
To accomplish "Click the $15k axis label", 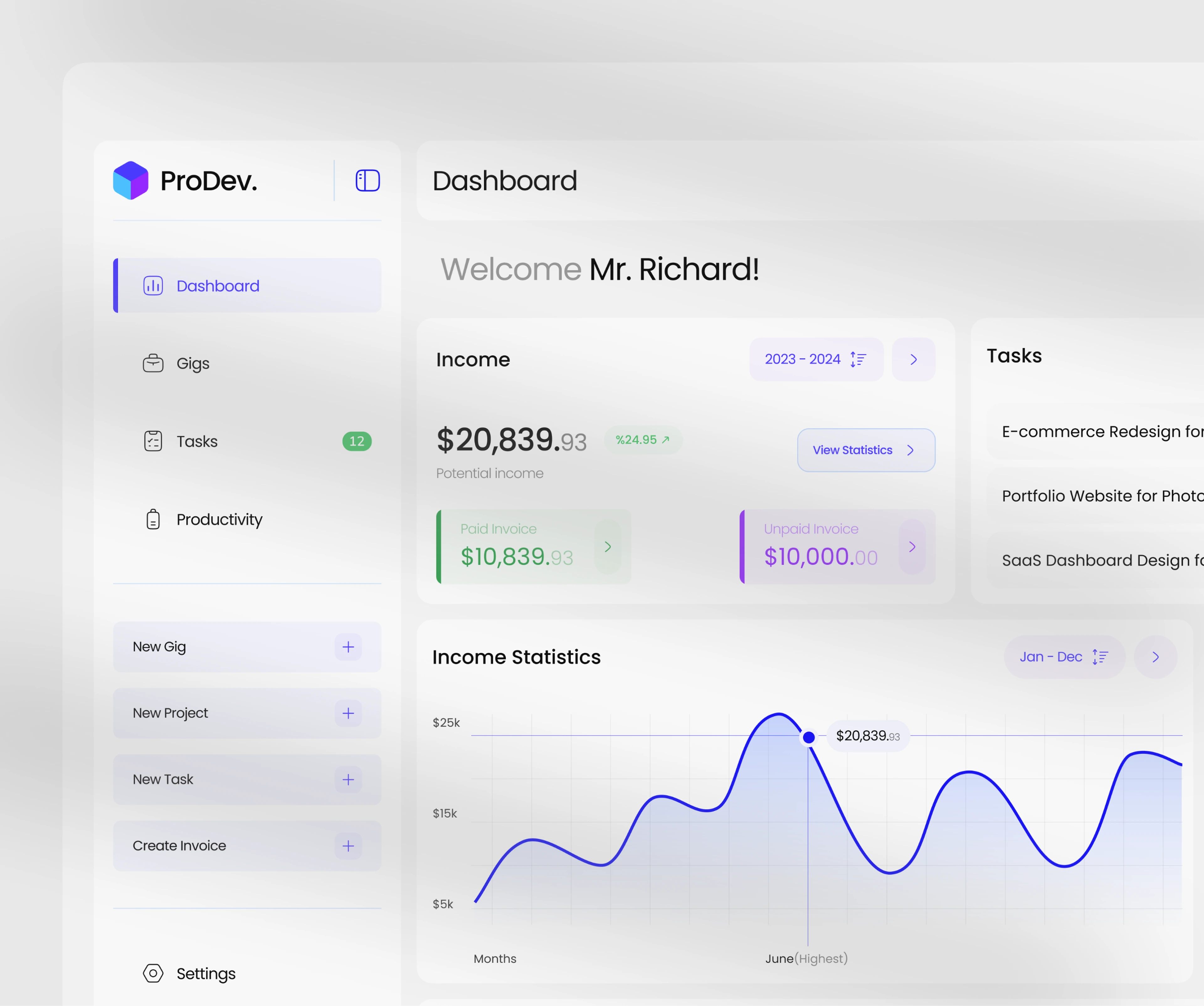I will 445,813.
